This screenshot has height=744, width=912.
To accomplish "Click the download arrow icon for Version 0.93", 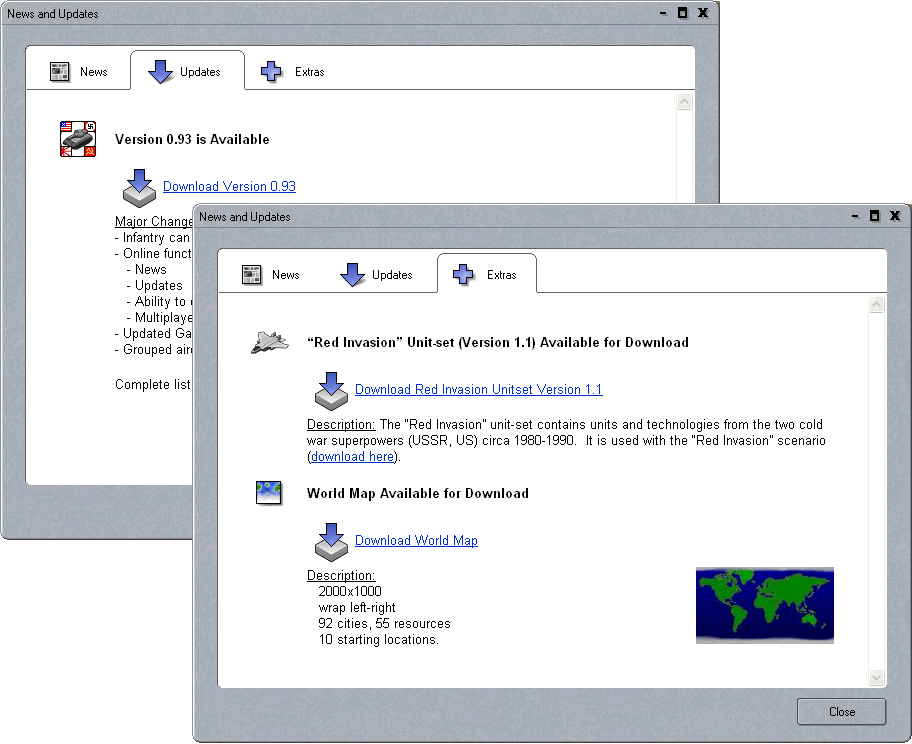I will (x=138, y=187).
